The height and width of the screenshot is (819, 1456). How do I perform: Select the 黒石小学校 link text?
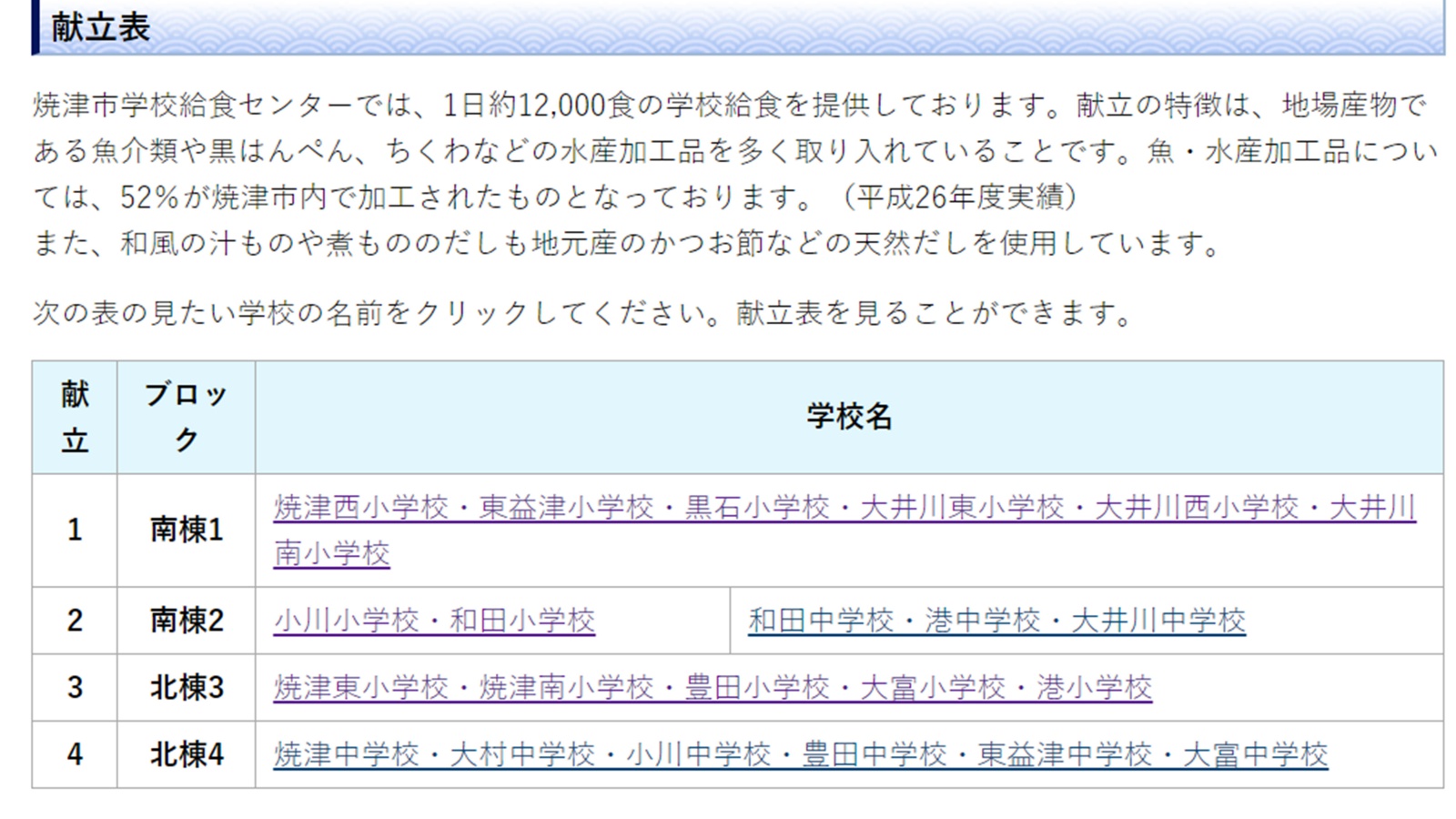[756, 508]
